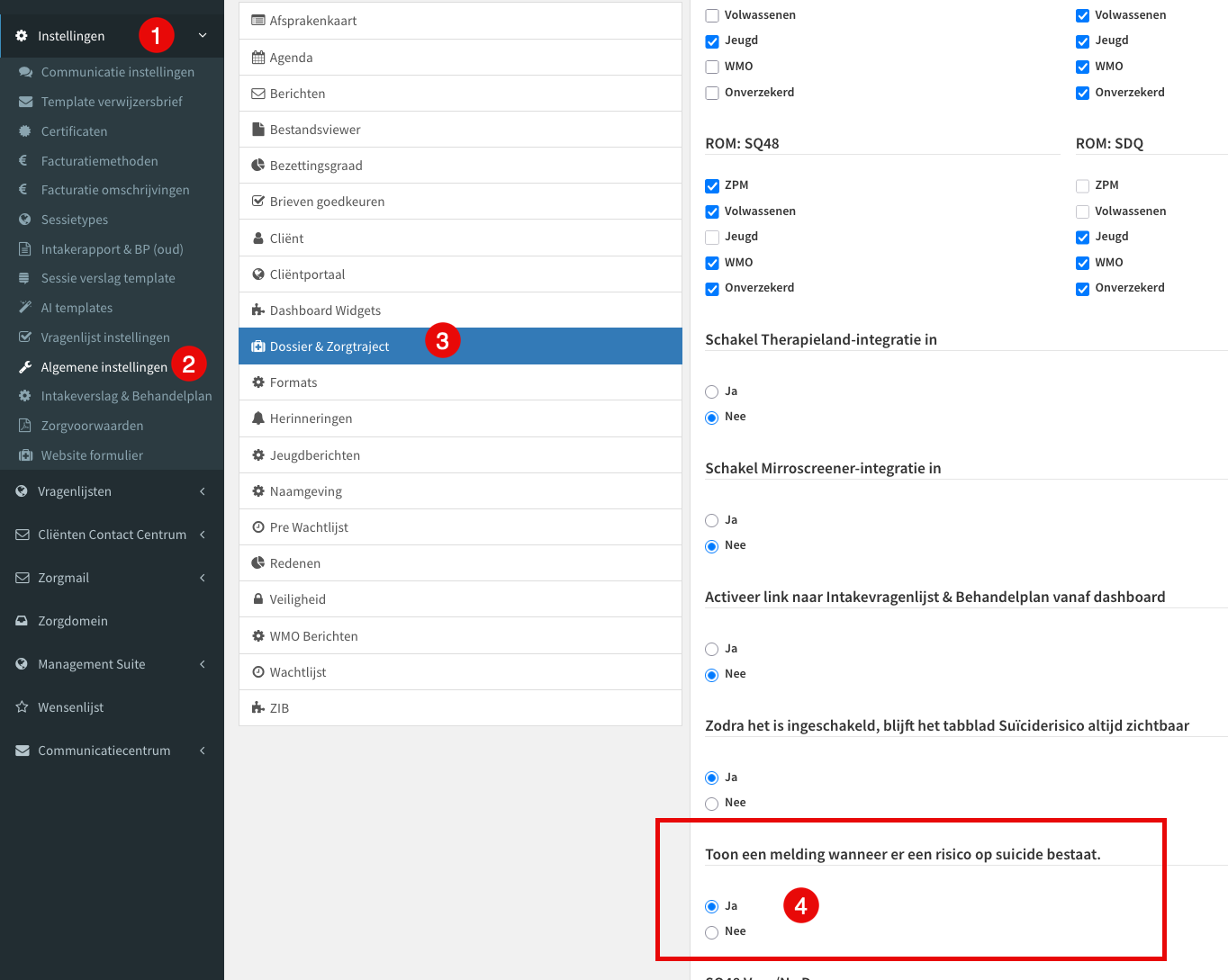Open the Cliëntportaal settings tab
This screenshot has width=1228, height=980.
[460, 274]
